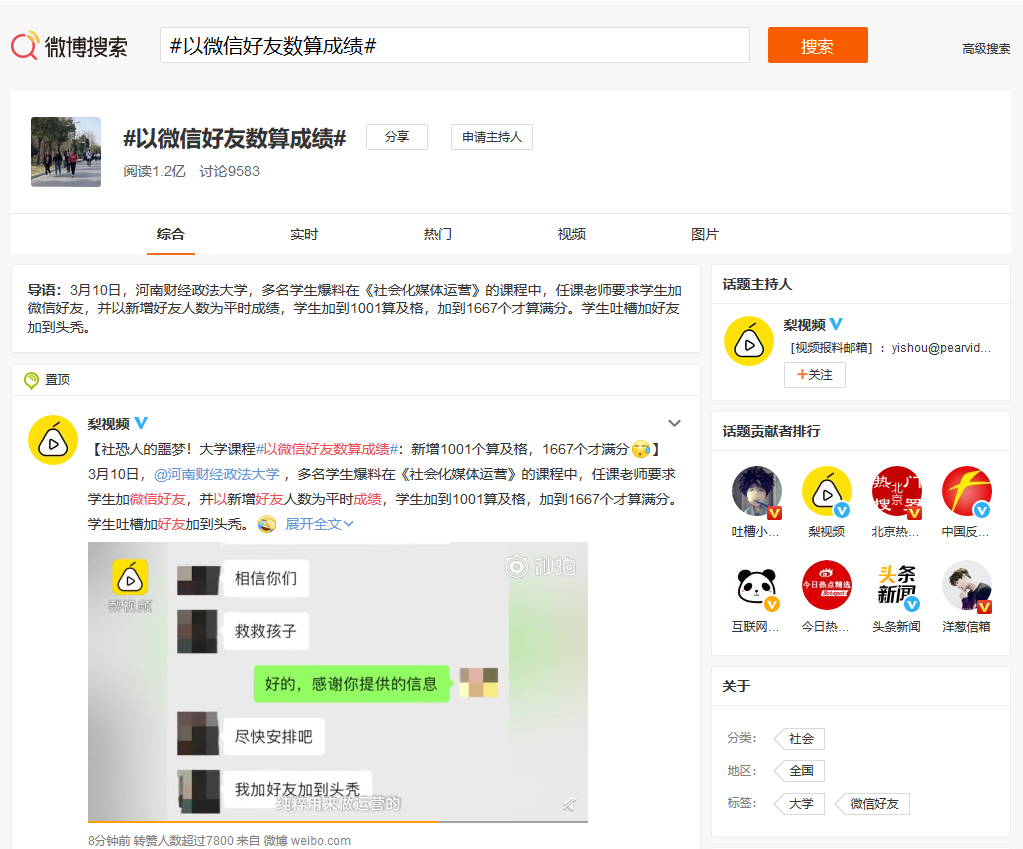Open 梨视频 host name in 话题主持人
This screenshot has height=849, width=1023.
coord(804,325)
